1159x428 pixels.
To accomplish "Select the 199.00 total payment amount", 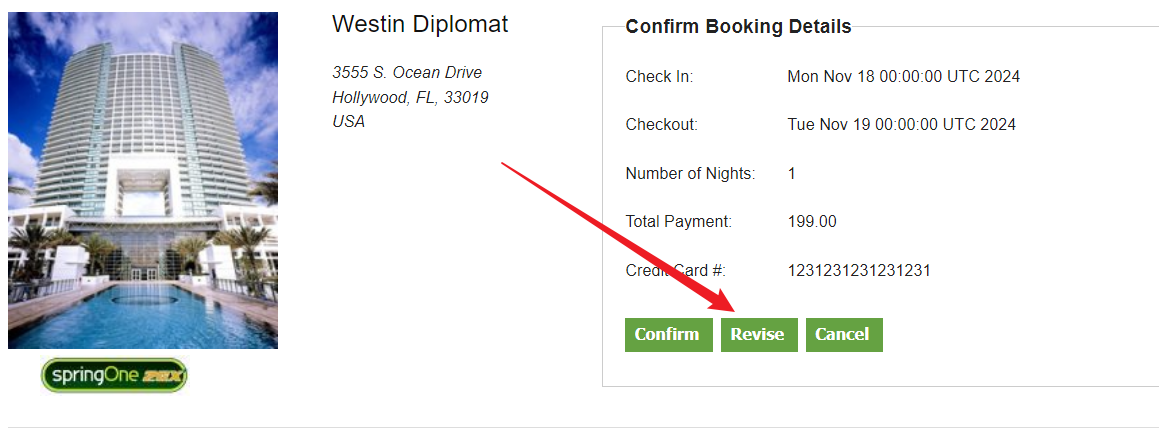I will pyautogui.click(x=812, y=222).
